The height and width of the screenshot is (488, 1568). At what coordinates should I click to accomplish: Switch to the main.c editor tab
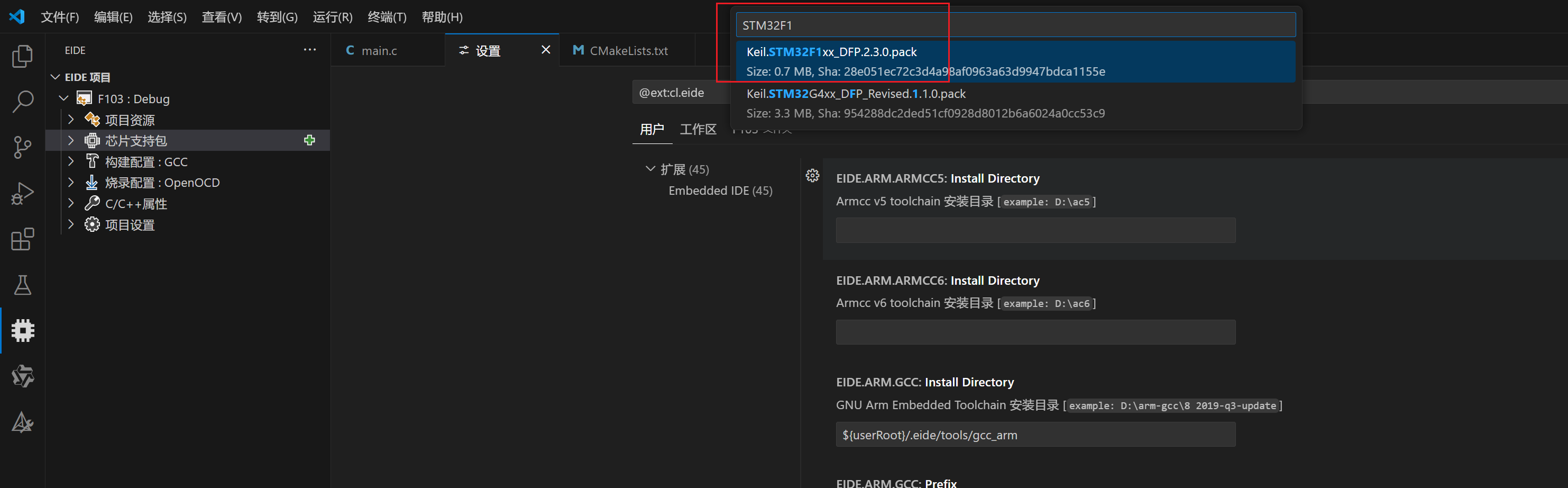[x=388, y=50]
